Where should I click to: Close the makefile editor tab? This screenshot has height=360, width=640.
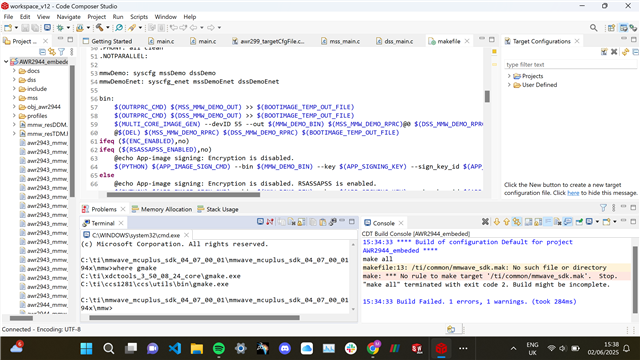coord(467,41)
